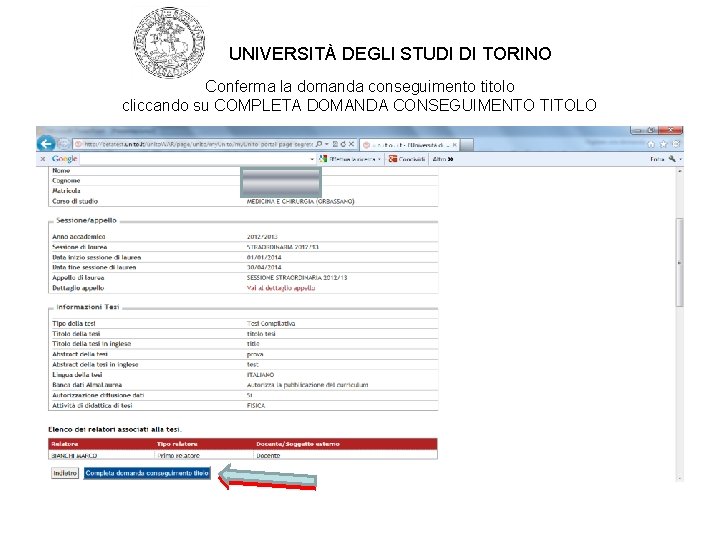Image resolution: width=720 pixels, height=540 pixels.
Task: Close the Università browser tab
Action: click(x=455, y=145)
